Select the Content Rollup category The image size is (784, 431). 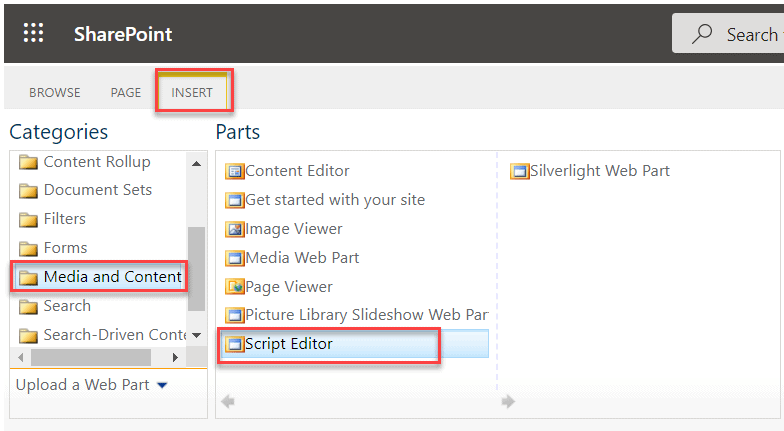[97, 162]
